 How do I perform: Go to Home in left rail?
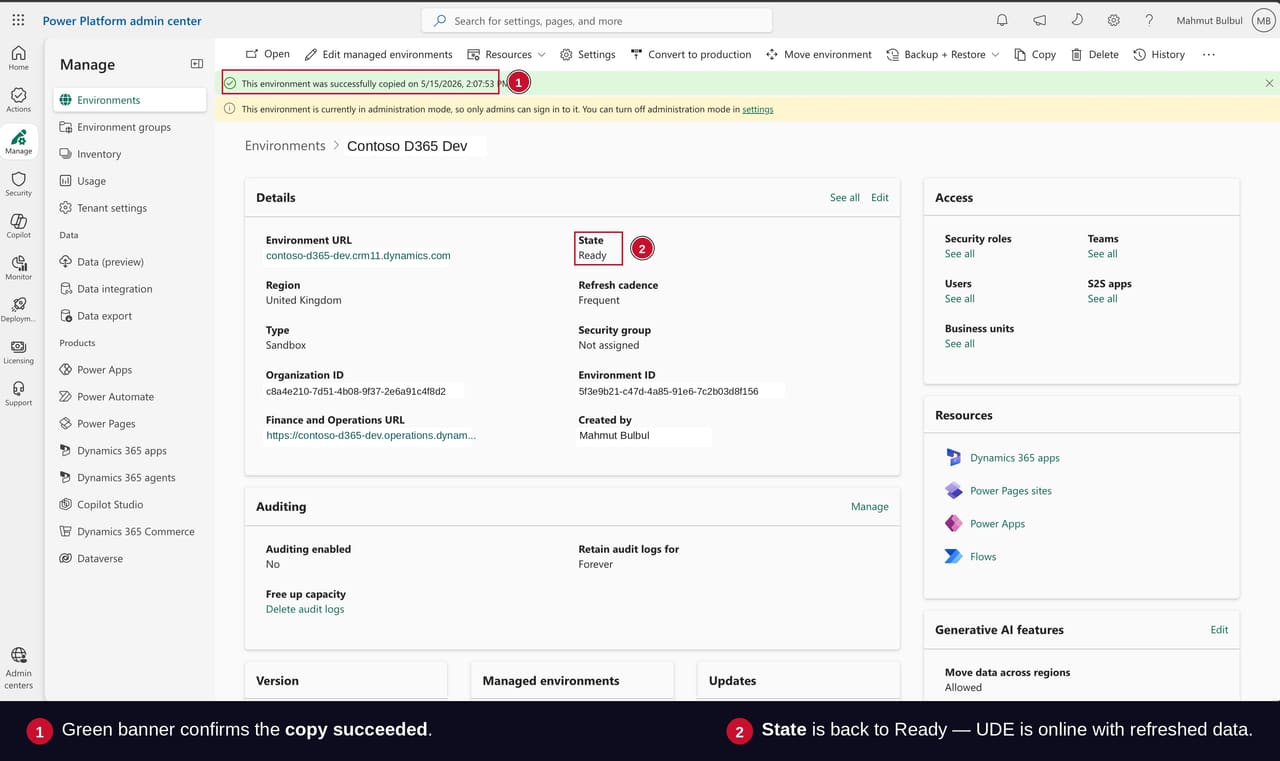point(18,58)
